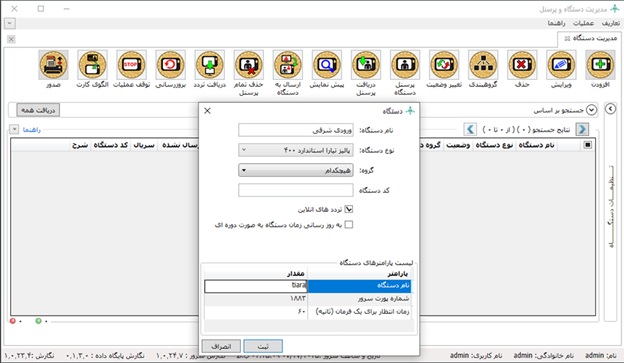Open the group (گروه) dropdown
The image size is (624, 363).
[296, 170]
